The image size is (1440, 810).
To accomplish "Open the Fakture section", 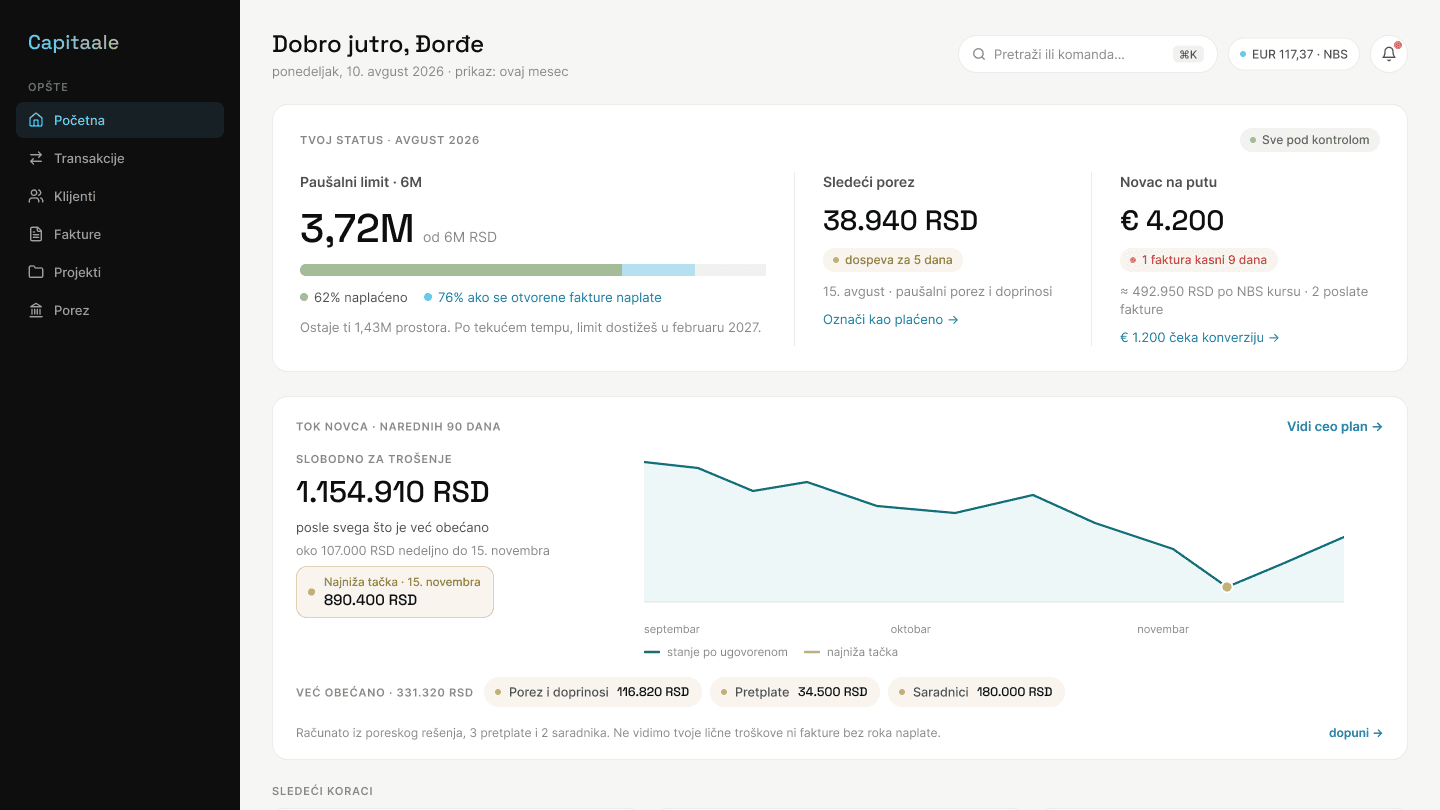I will (x=120, y=234).
